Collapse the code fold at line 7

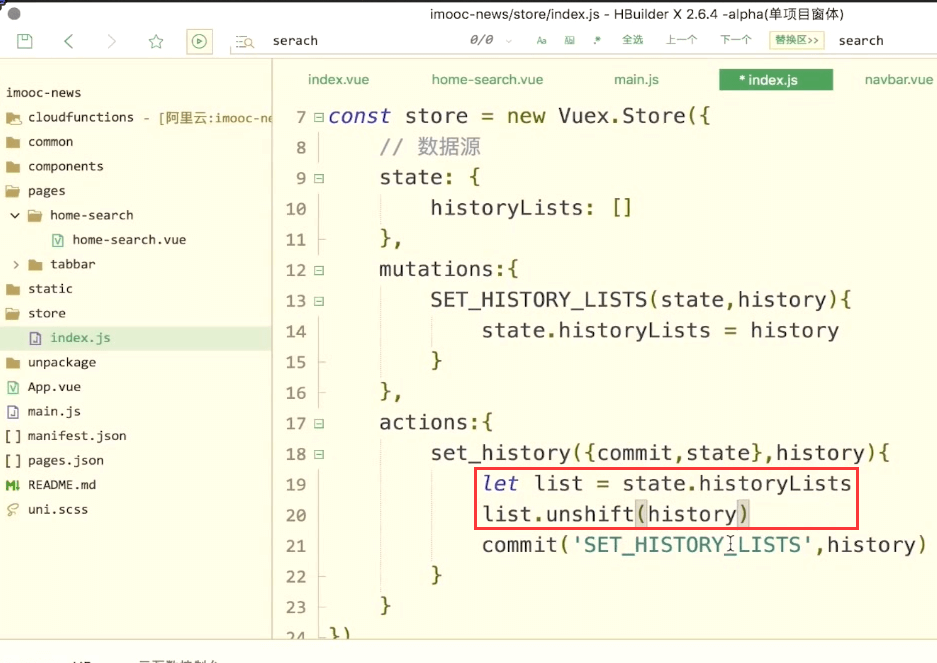pyautogui.click(x=319, y=117)
